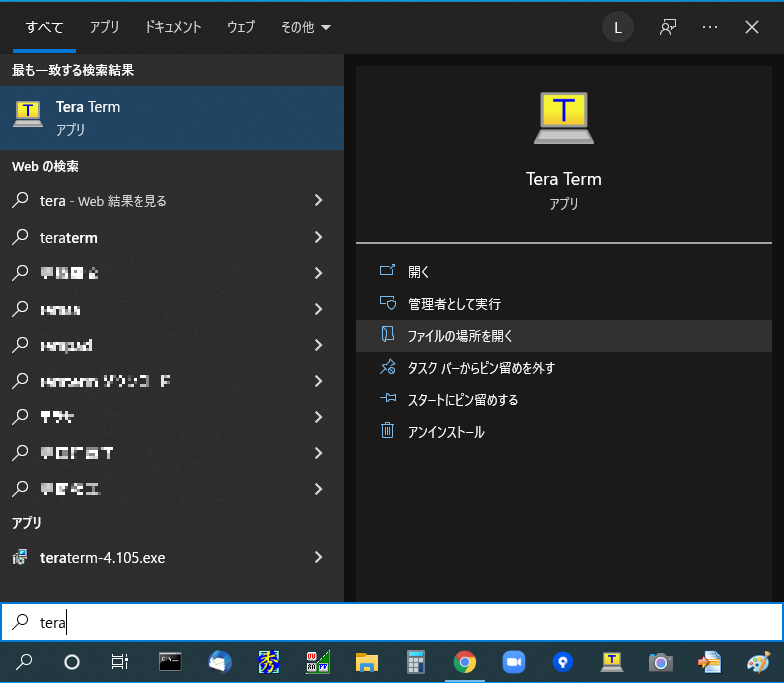Viewport: 784px width, 683px height.
Task: Expand arrow for teraterm-4.105.exe
Action: pos(318,557)
